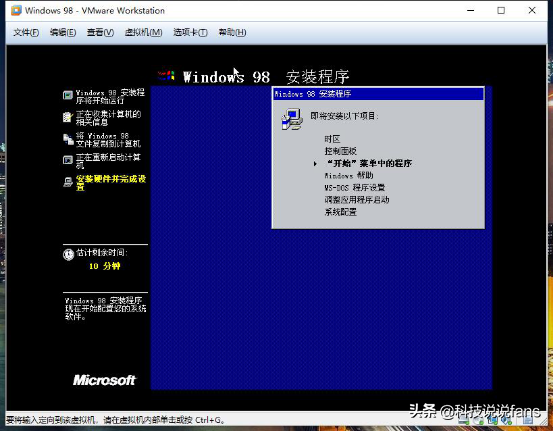Click the “开始”菜单中的程序 item

tap(369, 163)
